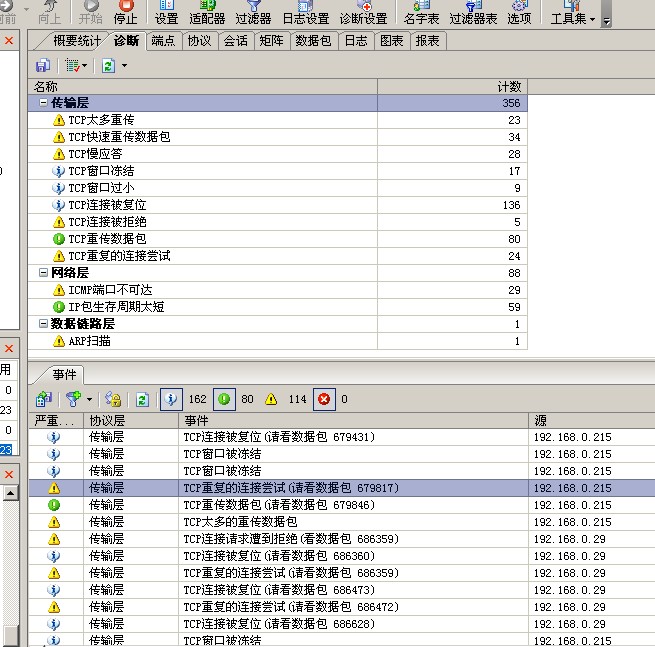Image resolution: width=655 pixels, height=647 pixels.
Task: Select the ICMP端口不可达 row
Action: click(278, 290)
